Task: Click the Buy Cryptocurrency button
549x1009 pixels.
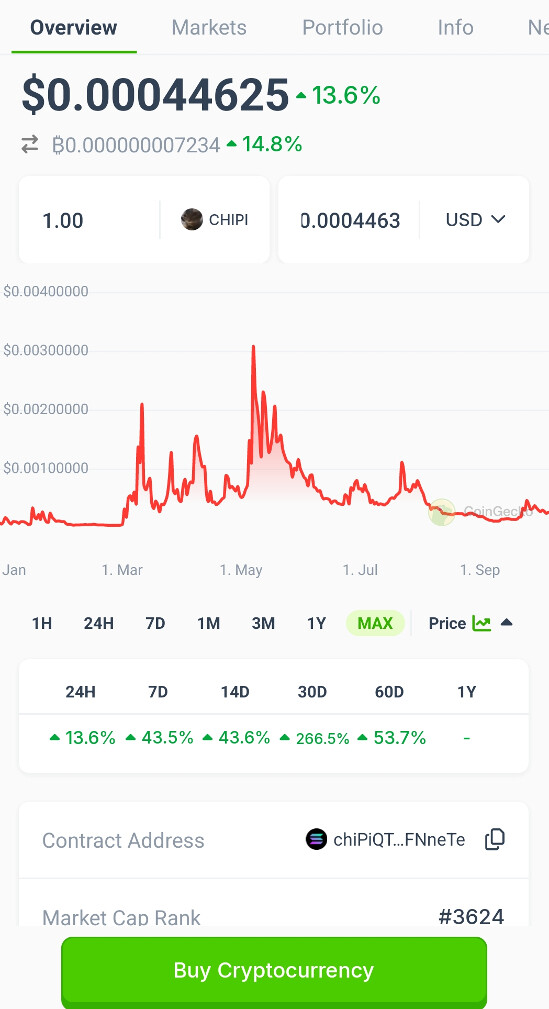Action: (274, 970)
